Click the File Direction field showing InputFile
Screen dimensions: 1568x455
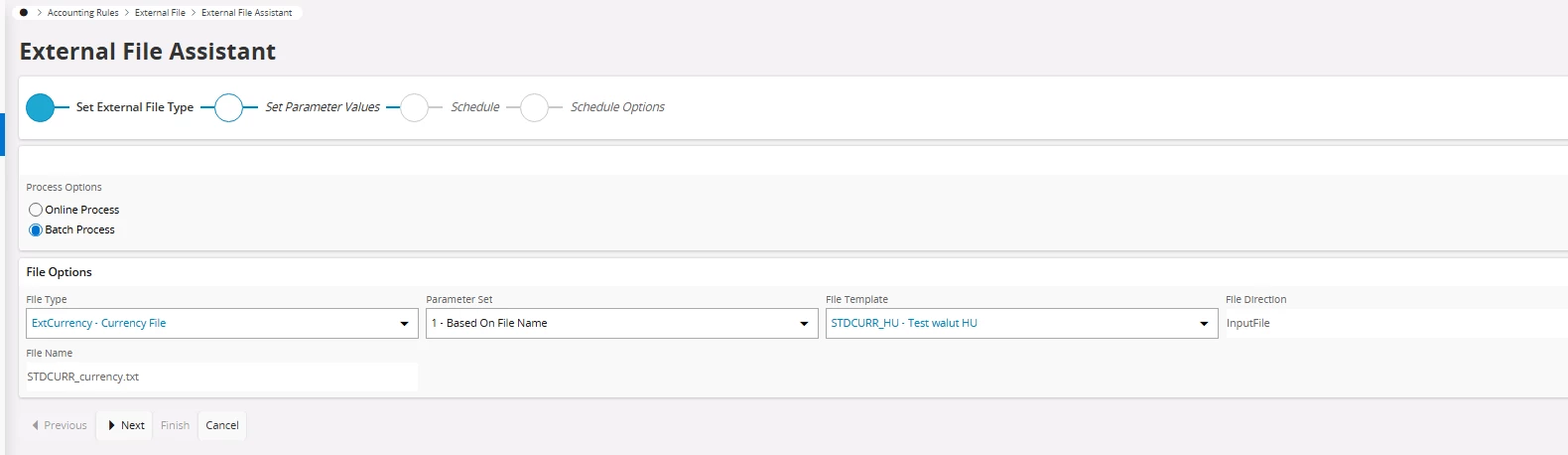[1389, 324]
